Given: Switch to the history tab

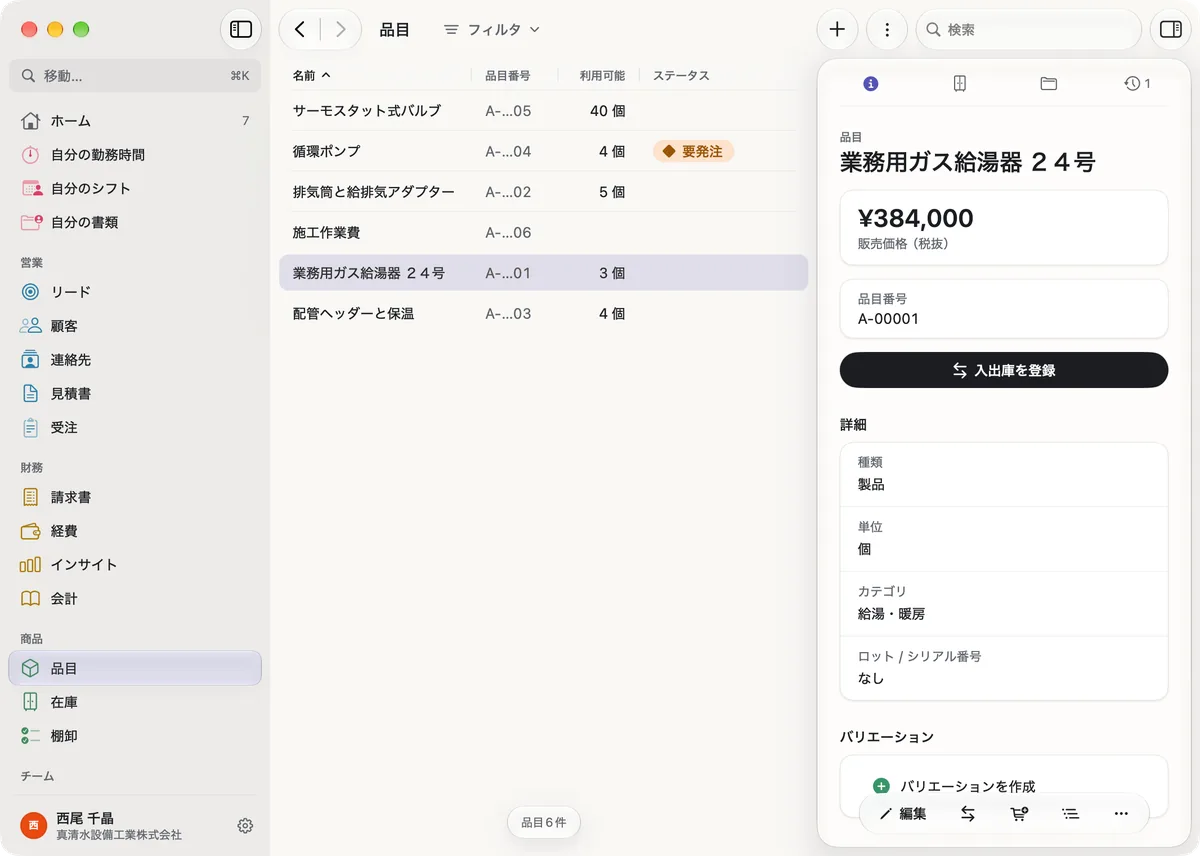Looking at the screenshot, I should (1137, 84).
